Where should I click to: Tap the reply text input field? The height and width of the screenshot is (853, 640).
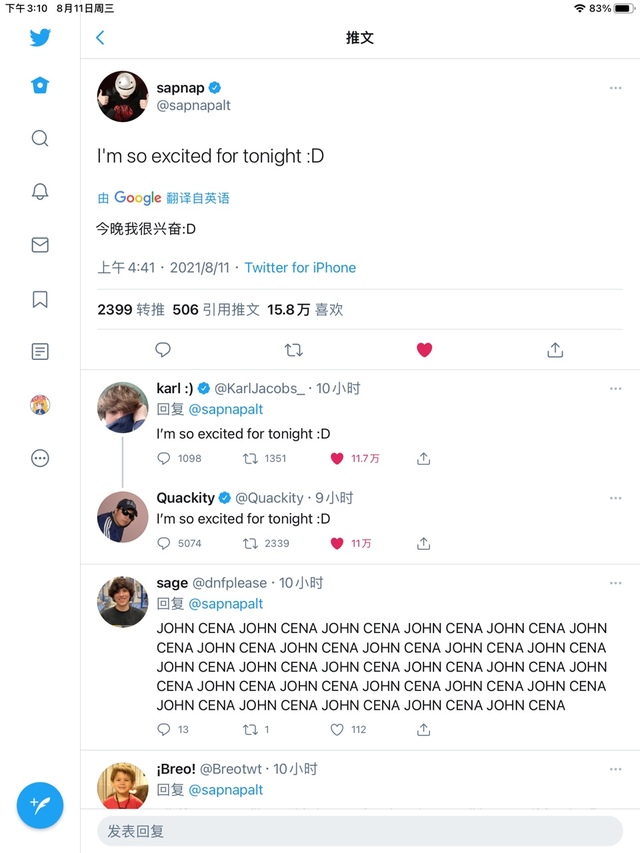[360, 831]
